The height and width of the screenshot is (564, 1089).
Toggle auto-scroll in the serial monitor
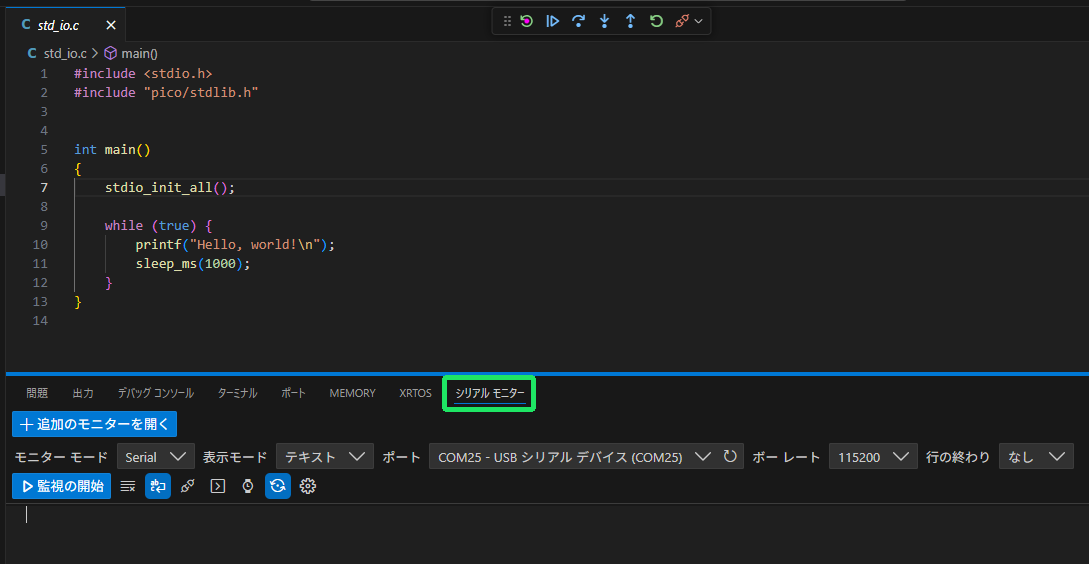[x=158, y=486]
